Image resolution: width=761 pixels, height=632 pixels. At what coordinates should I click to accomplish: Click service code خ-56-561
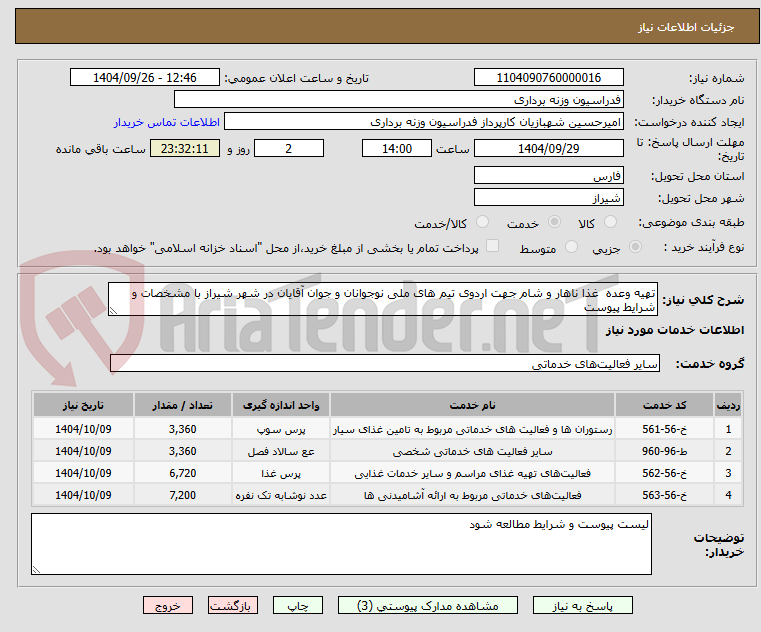[x=664, y=430]
